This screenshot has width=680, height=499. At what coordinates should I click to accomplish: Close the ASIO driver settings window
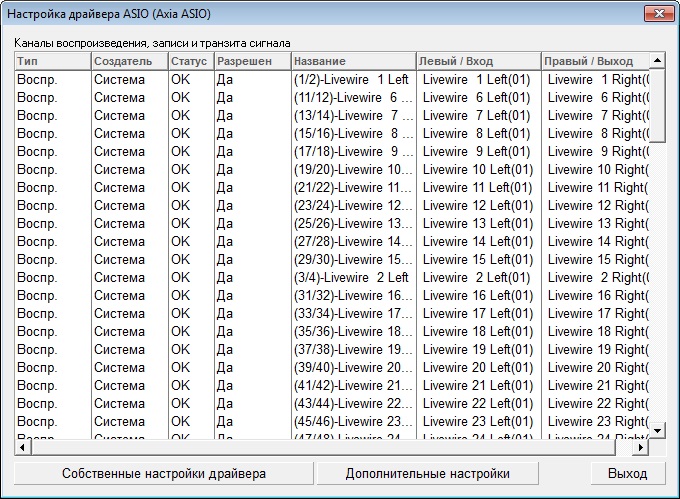tap(659, 13)
